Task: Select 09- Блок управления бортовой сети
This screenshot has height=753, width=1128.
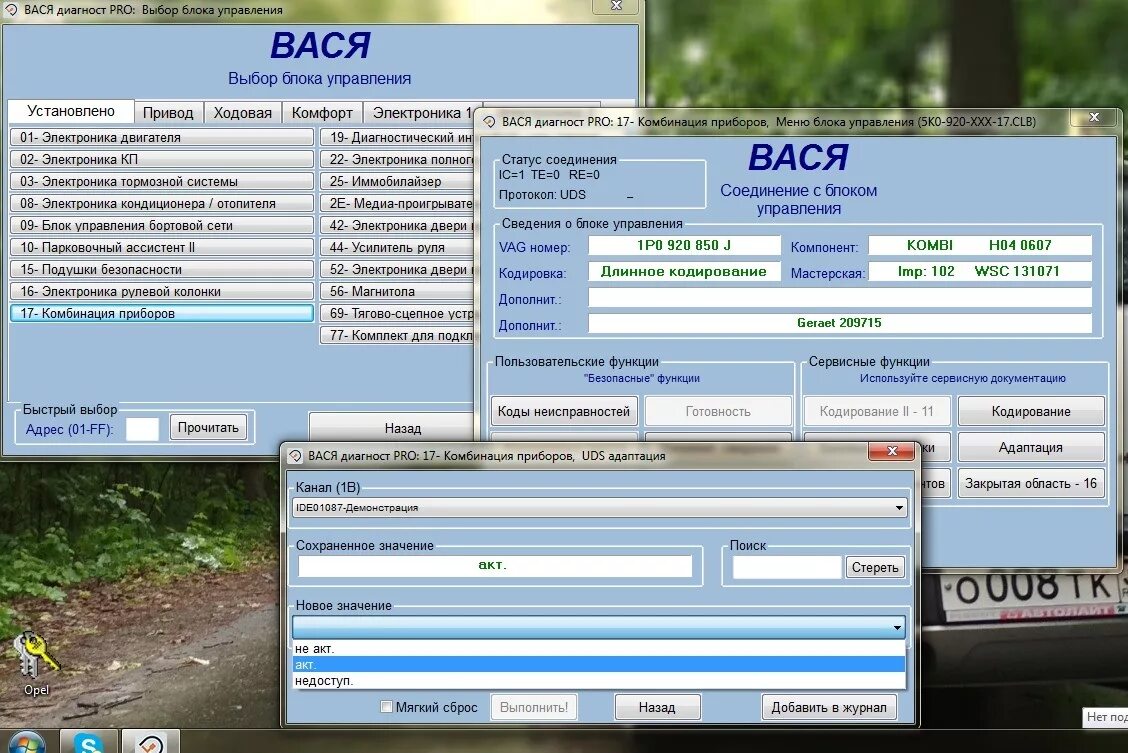Action: coord(162,225)
